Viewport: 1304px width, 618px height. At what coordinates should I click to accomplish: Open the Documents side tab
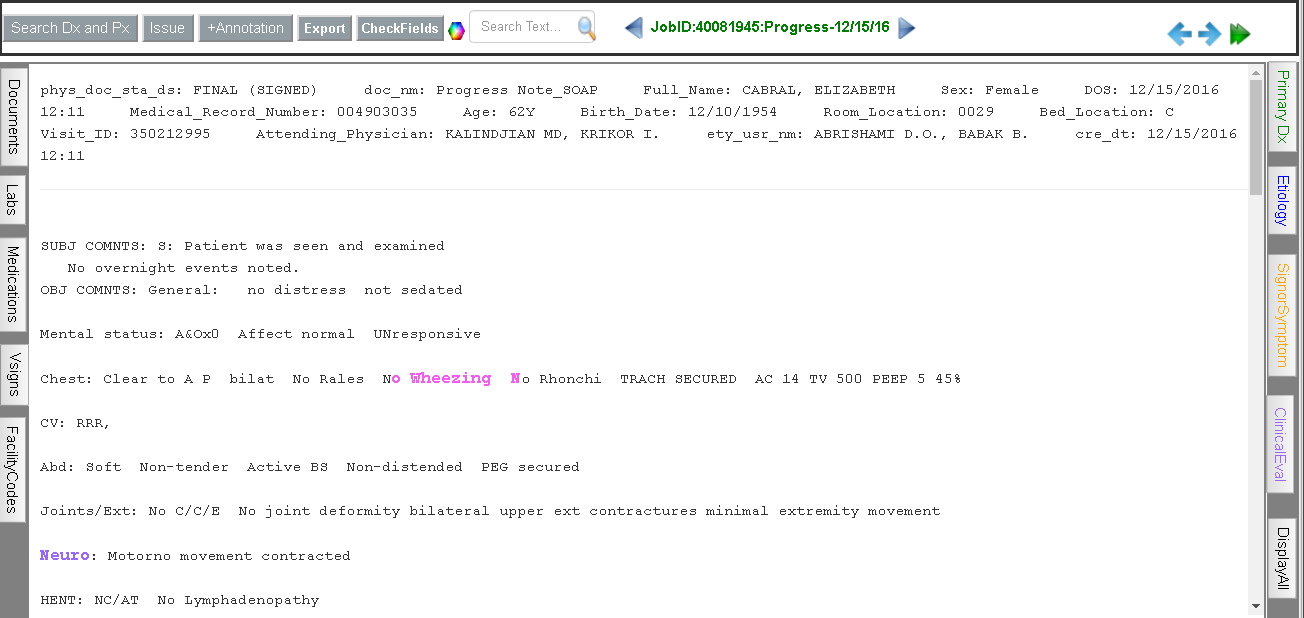[13, 117]
